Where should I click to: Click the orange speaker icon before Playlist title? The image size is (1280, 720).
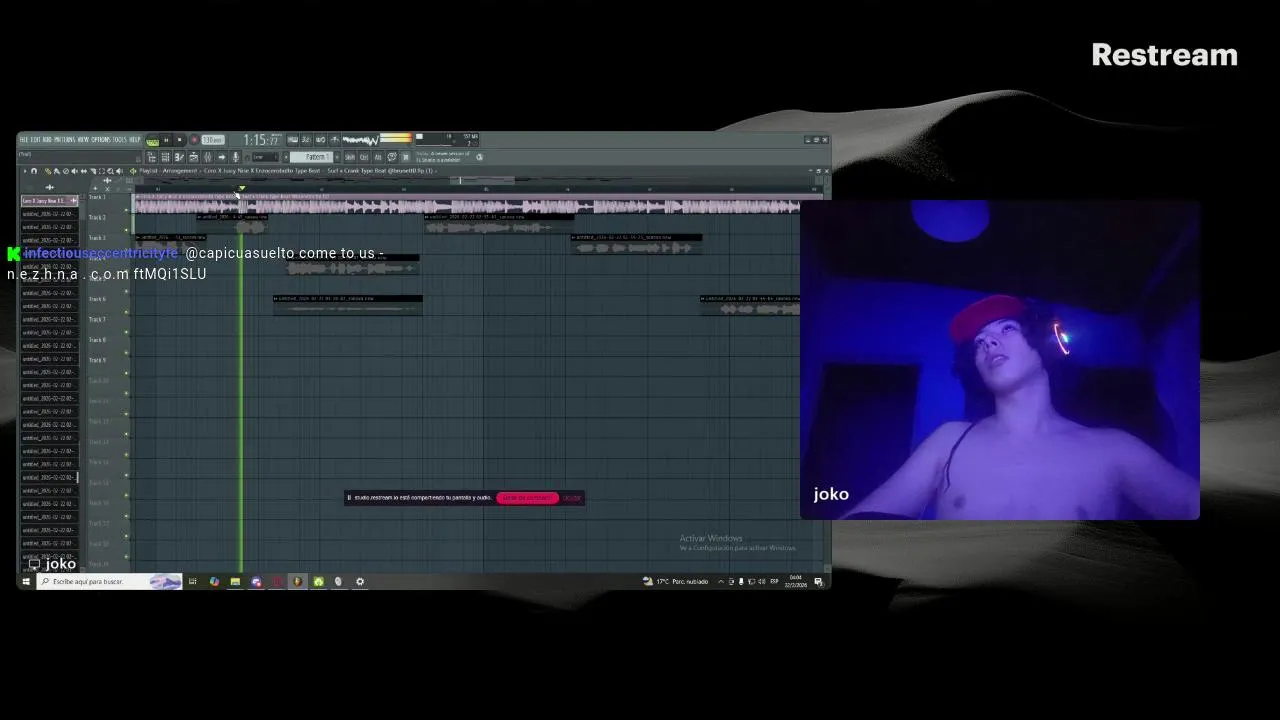coord(133,171)
